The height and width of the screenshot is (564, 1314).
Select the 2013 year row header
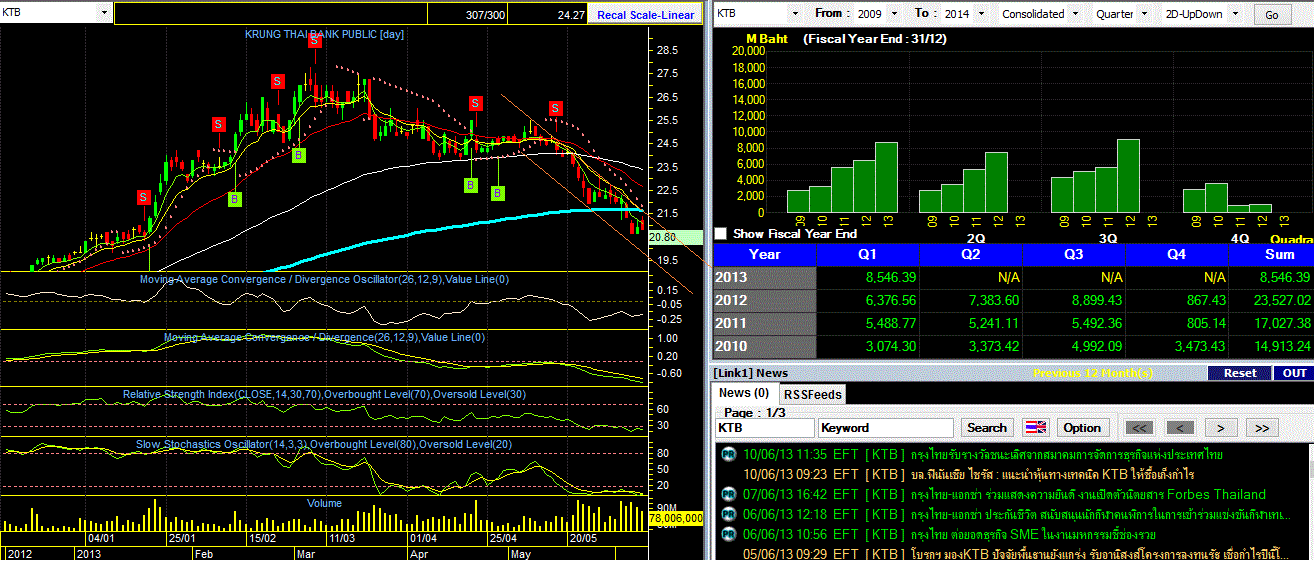click(x=764, y=277)
